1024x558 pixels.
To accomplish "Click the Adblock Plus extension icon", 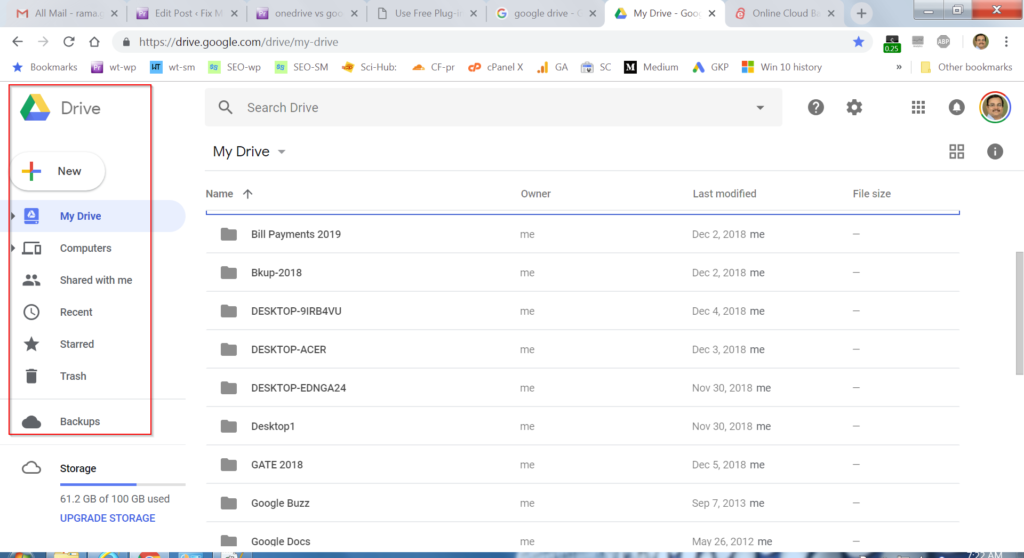I will (943, 42).
